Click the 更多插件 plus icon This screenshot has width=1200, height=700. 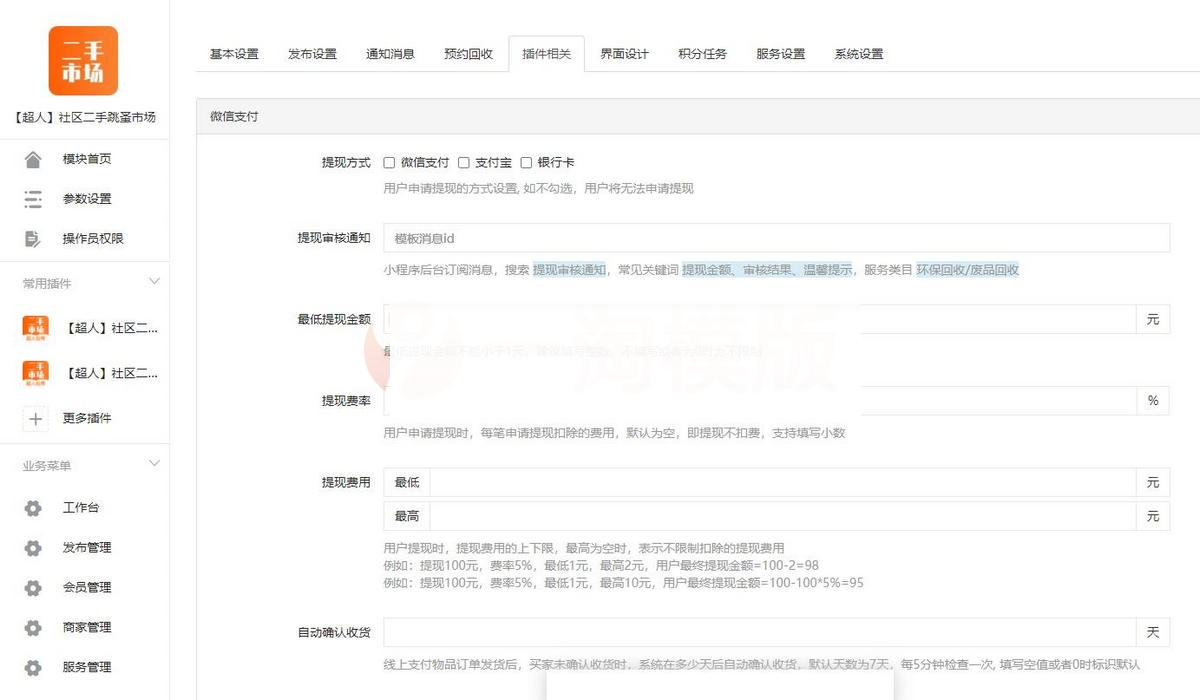(34, 418)
